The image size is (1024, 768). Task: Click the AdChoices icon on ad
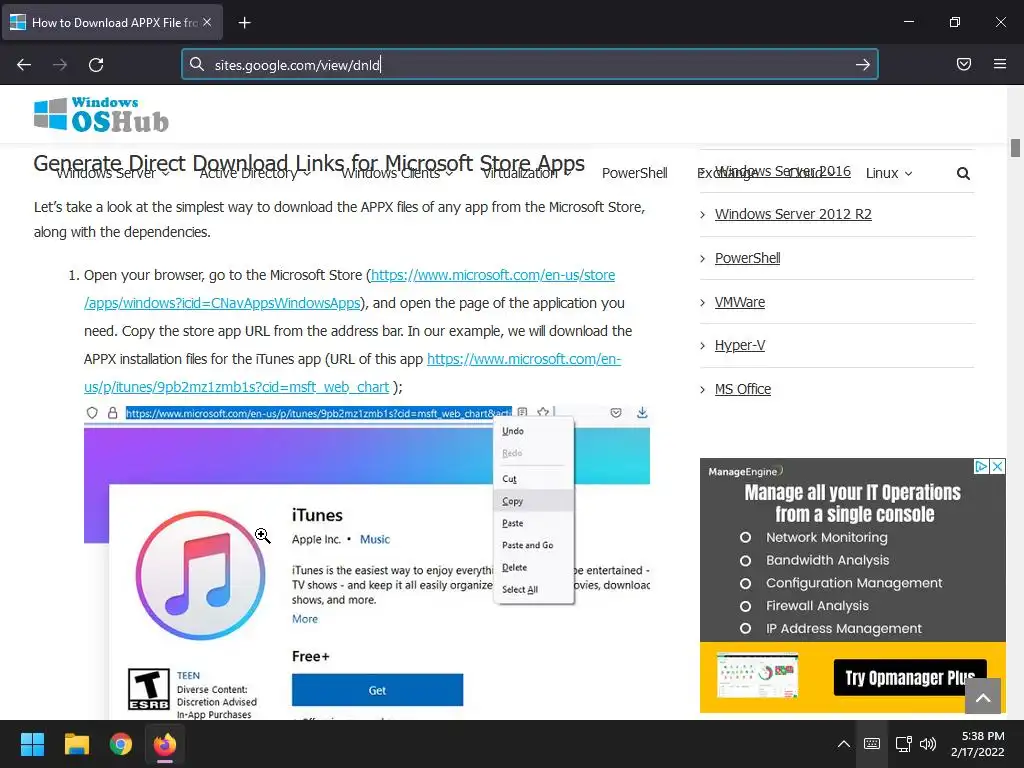[x=981, y=466]
